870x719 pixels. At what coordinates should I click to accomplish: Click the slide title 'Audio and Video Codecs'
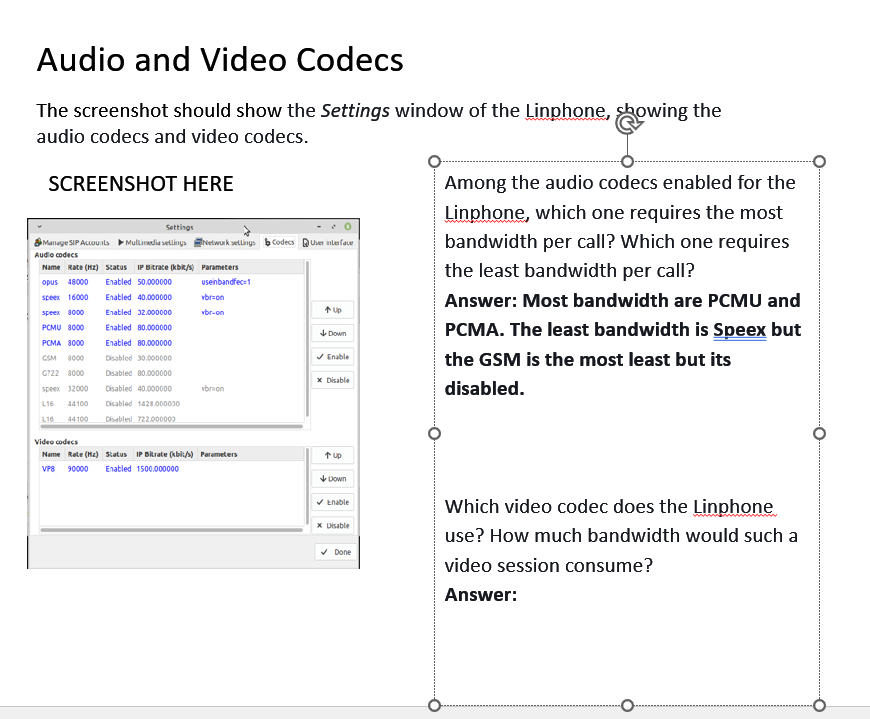click(220, 60)
